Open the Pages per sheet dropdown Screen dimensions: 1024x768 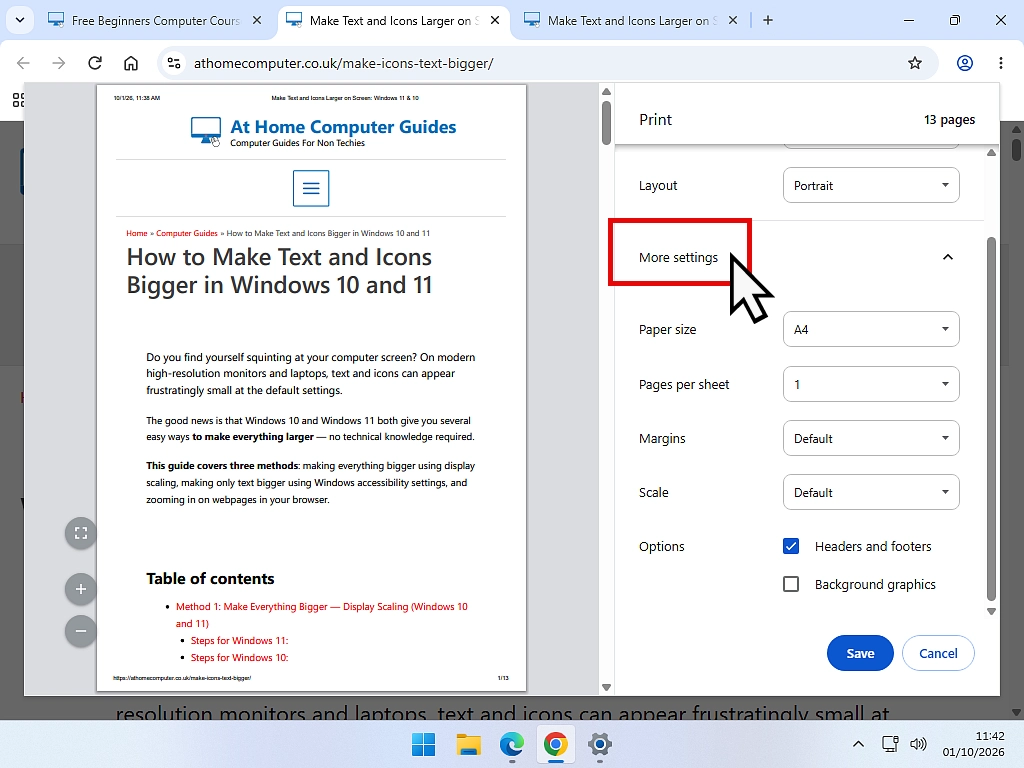pos(871,384)
